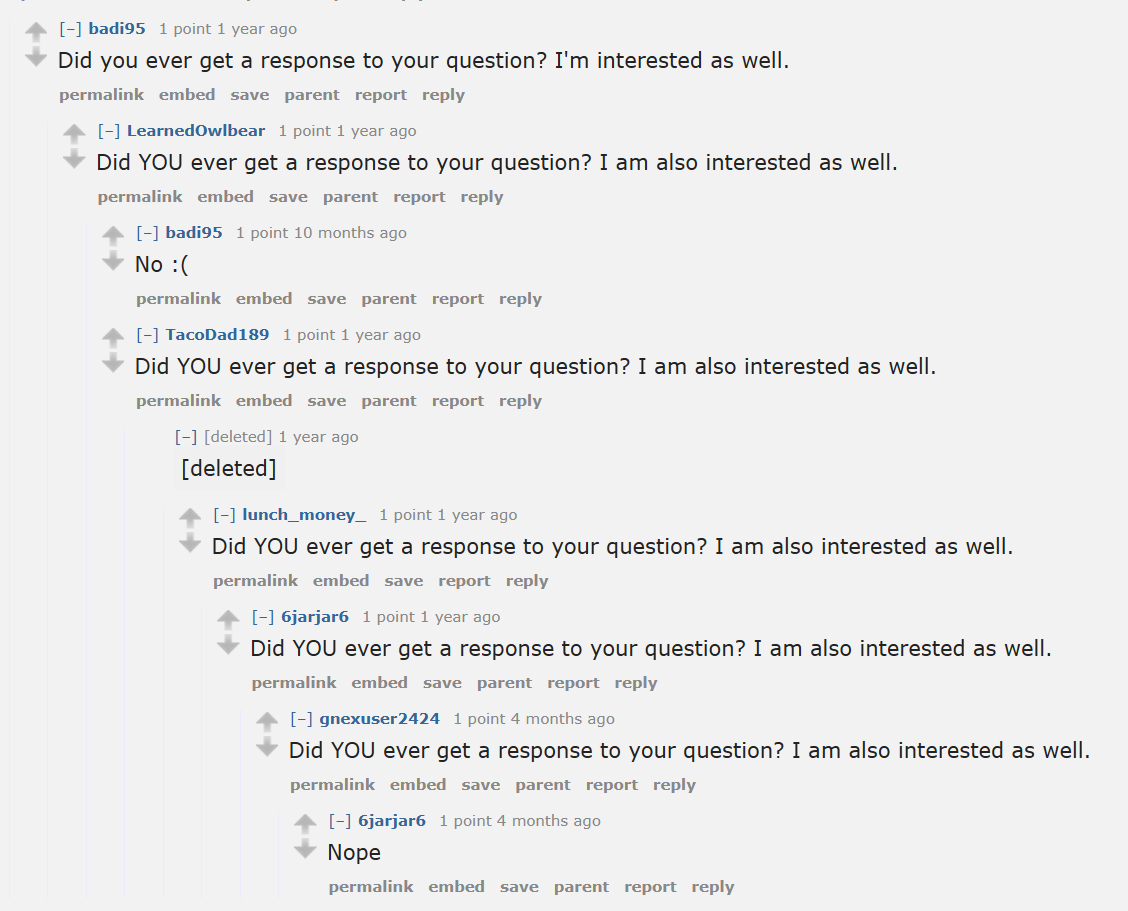Screen dimensions: 1128x911
Task: Collapse badi95's top comment thread
Action: 70,29
